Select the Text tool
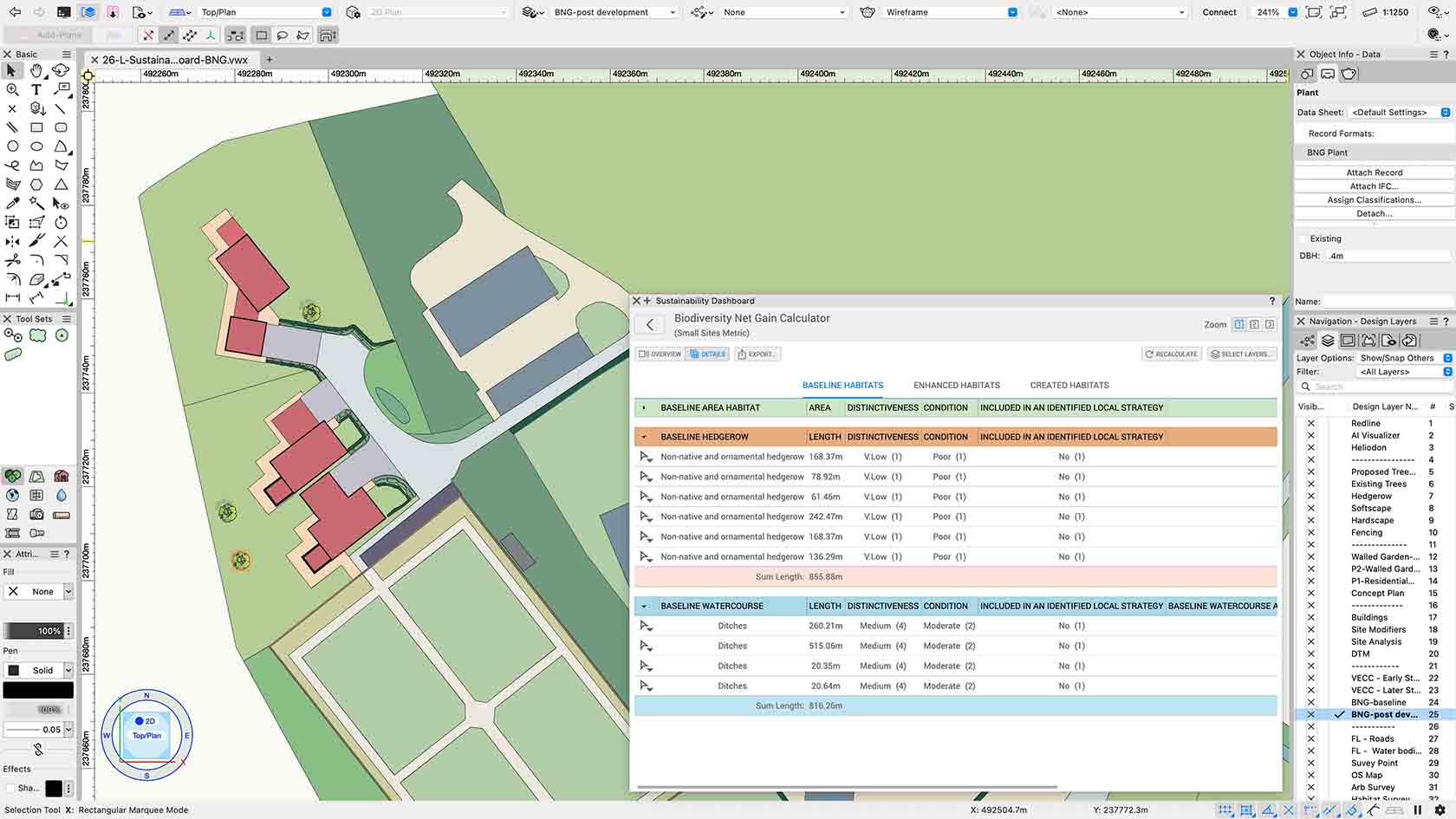This screenshot has height=819, width=1456. (36, 89)
